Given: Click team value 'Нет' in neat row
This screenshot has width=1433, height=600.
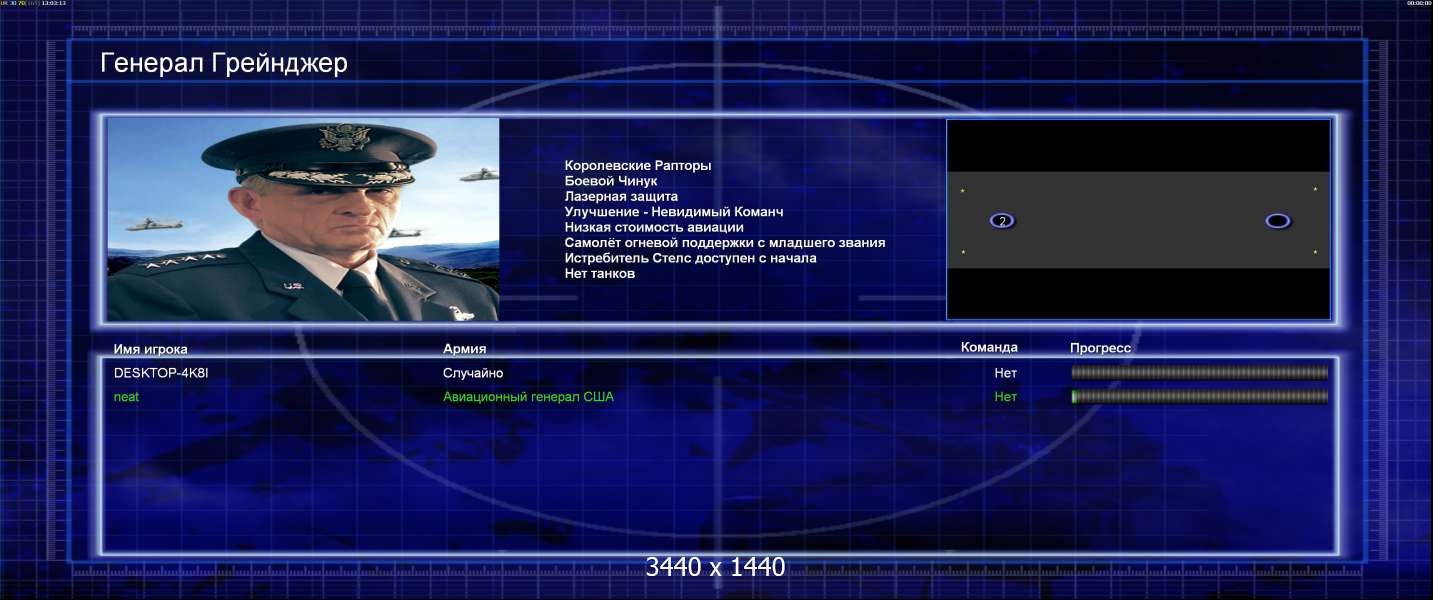Looking at the screenshot, I should click(x=1005, y=397).
